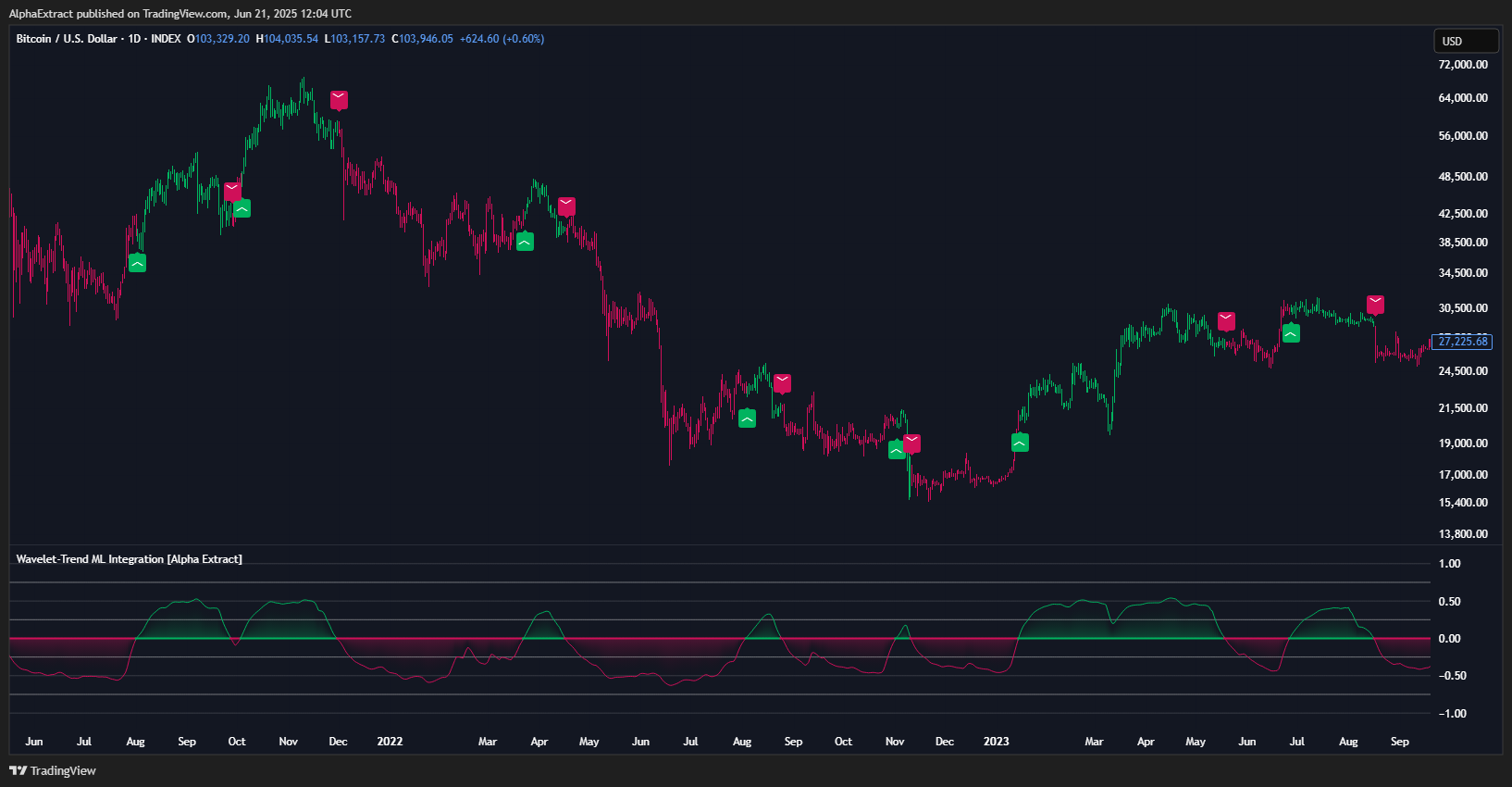Click the 1.00 indicator scale label

pos(1449,564)
